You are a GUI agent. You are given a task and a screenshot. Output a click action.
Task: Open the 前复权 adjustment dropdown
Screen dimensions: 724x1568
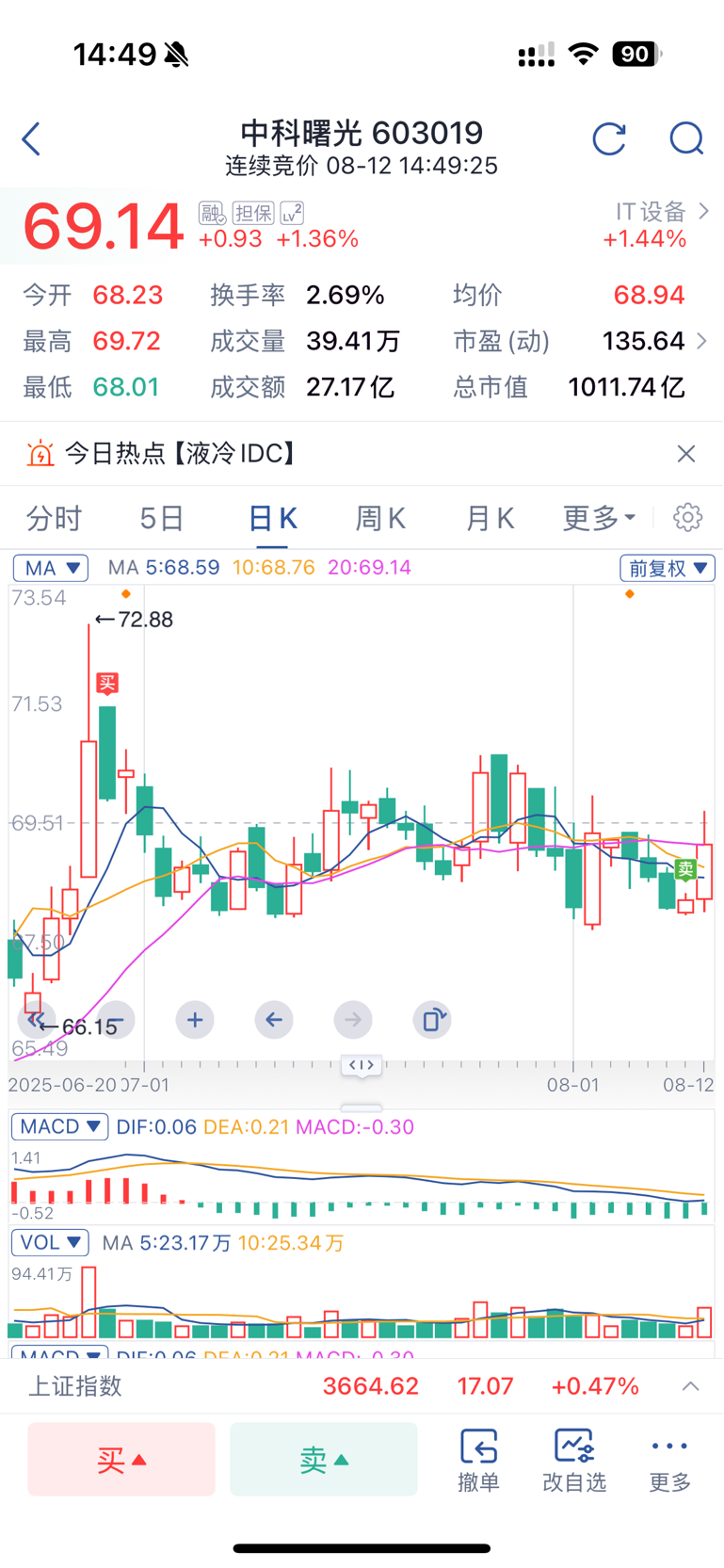(x=668, y=568)
